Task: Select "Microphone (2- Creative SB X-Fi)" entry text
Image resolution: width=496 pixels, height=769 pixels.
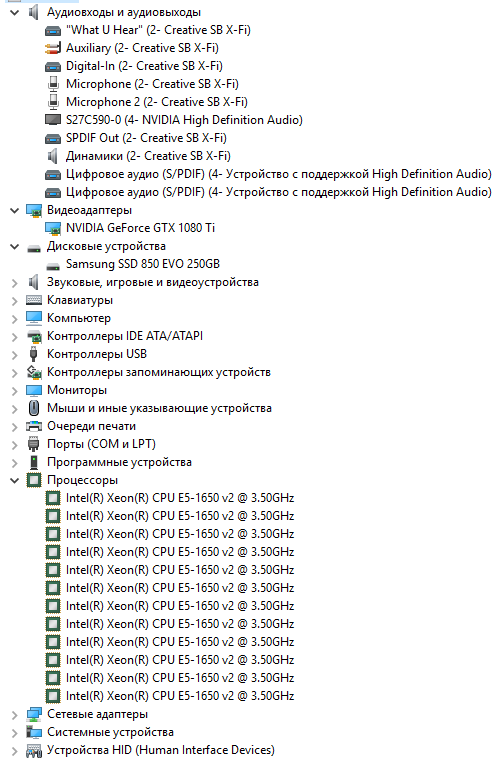Action: [x=152, y=84]
